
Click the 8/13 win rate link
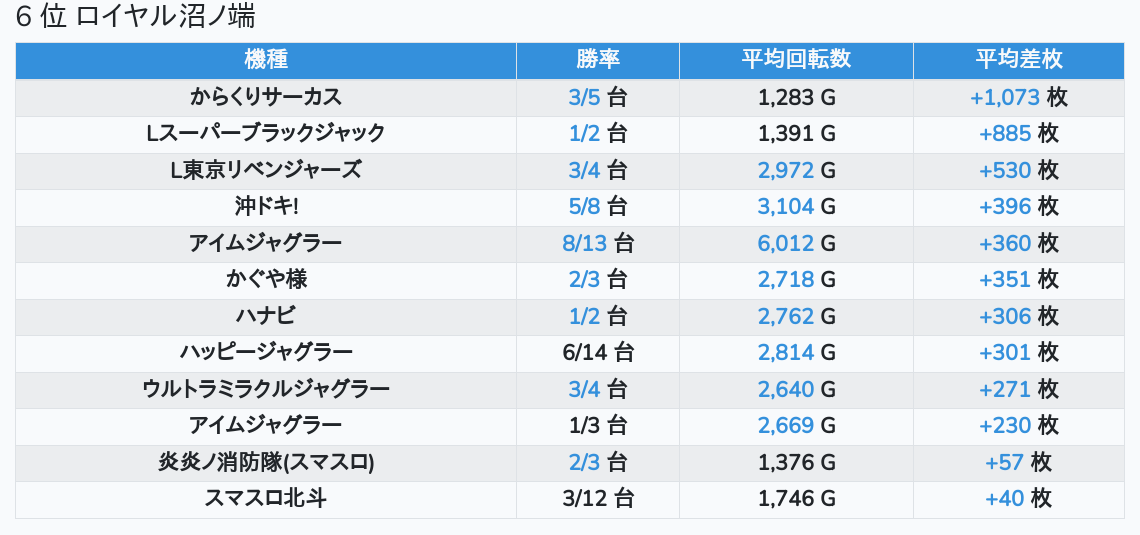(585, 243)
